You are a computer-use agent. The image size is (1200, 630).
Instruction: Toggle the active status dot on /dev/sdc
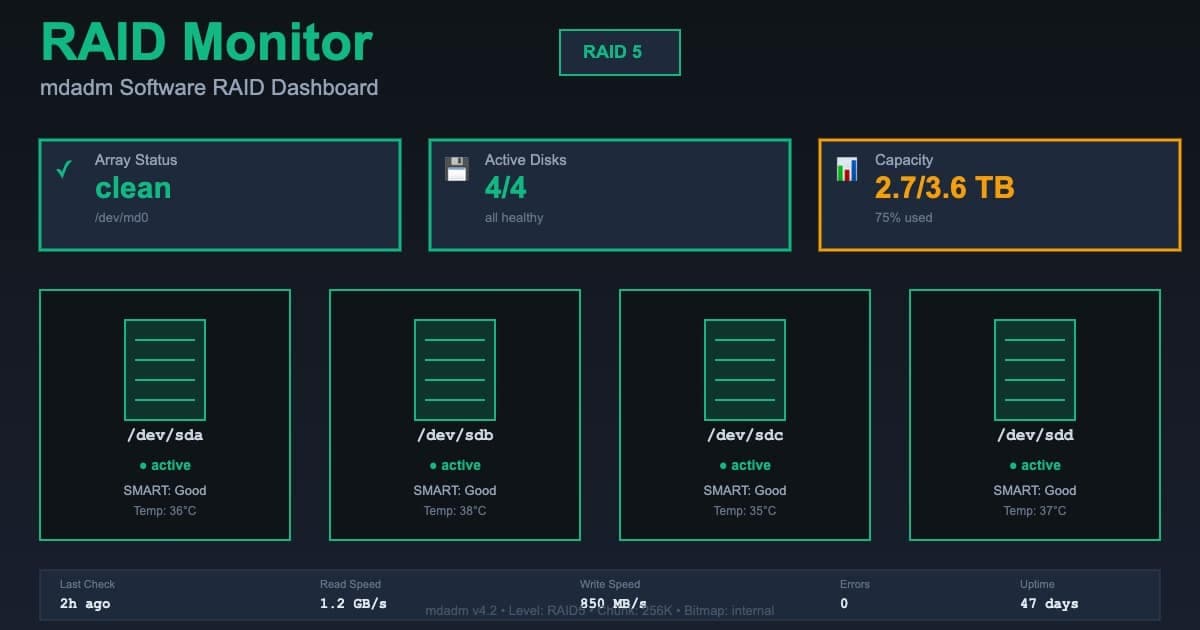723,465
